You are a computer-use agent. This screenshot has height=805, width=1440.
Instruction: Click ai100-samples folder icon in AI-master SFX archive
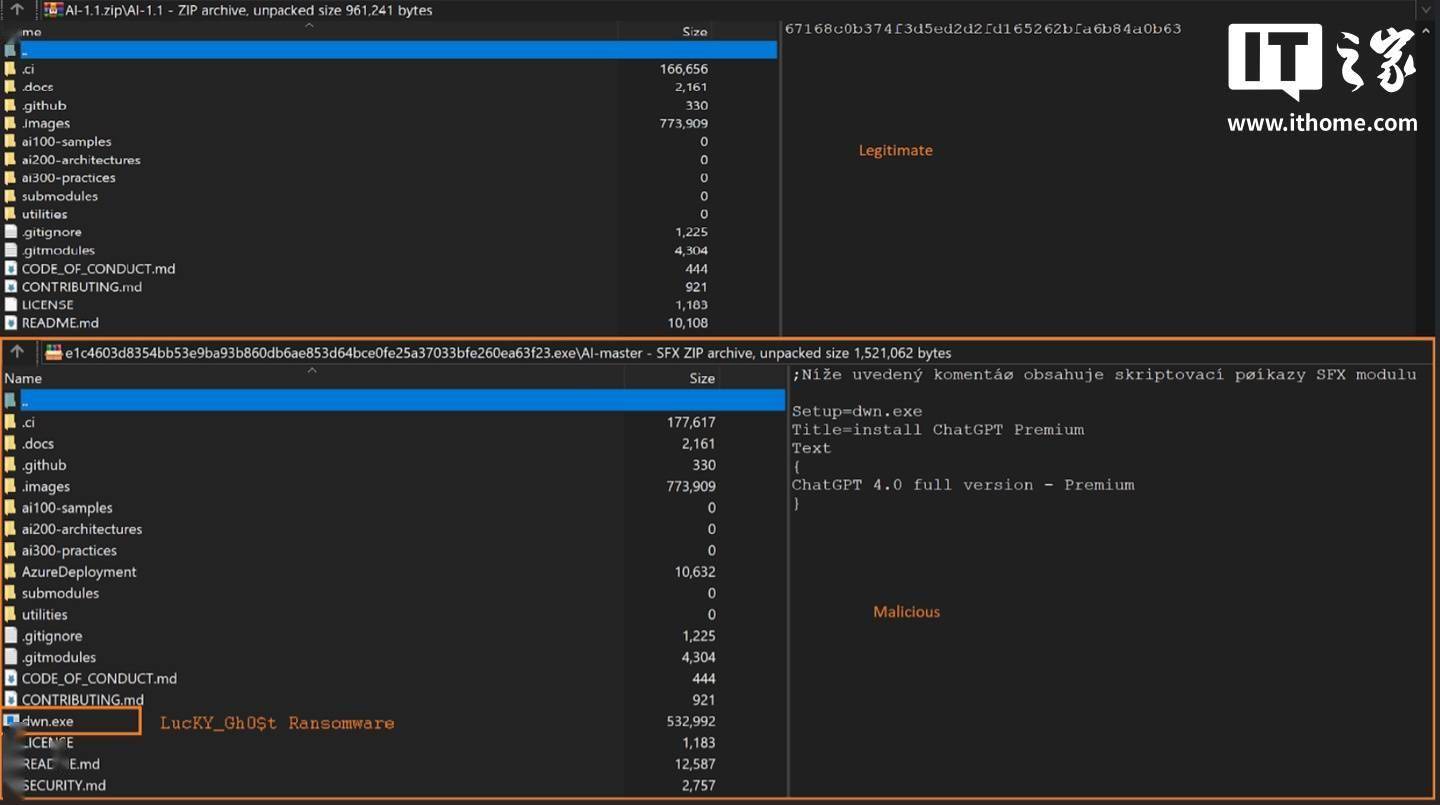(x=10, y=507)
